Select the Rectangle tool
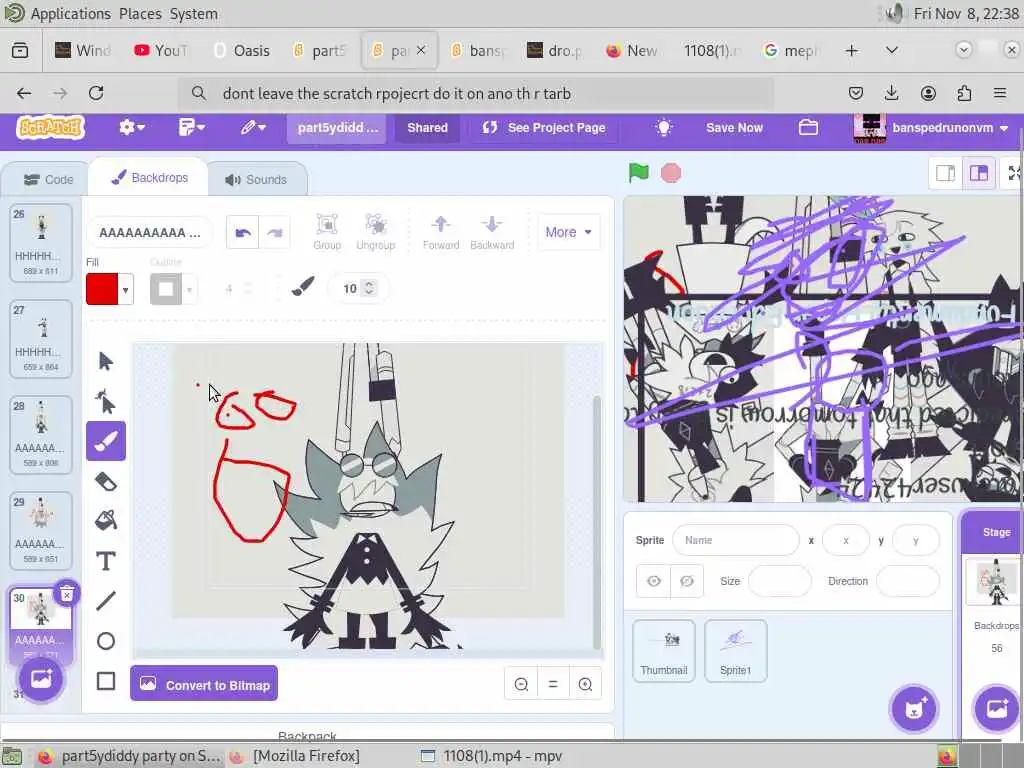 [x=106, y=681]
